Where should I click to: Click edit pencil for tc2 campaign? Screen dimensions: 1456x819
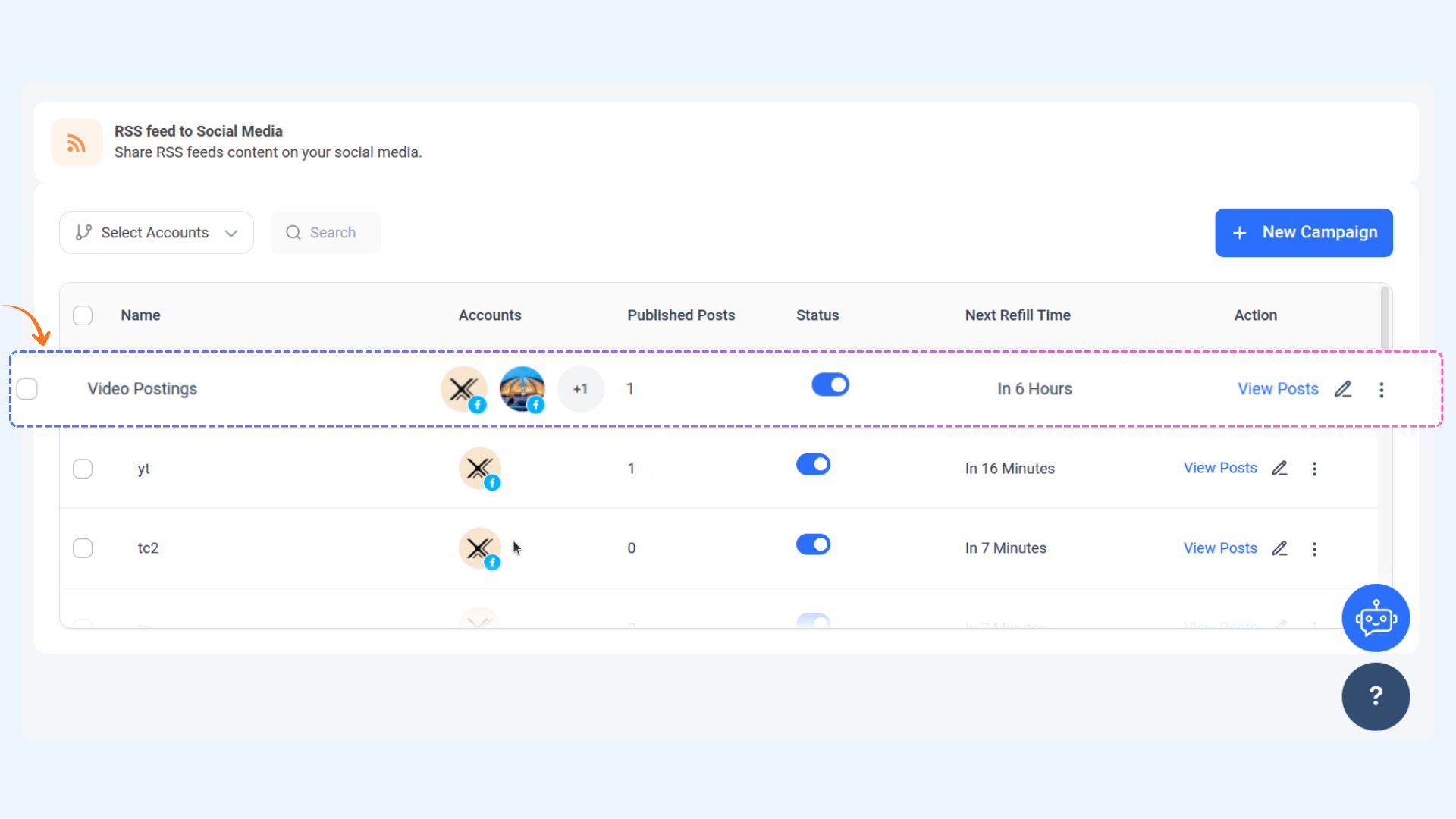(1279, 548)
